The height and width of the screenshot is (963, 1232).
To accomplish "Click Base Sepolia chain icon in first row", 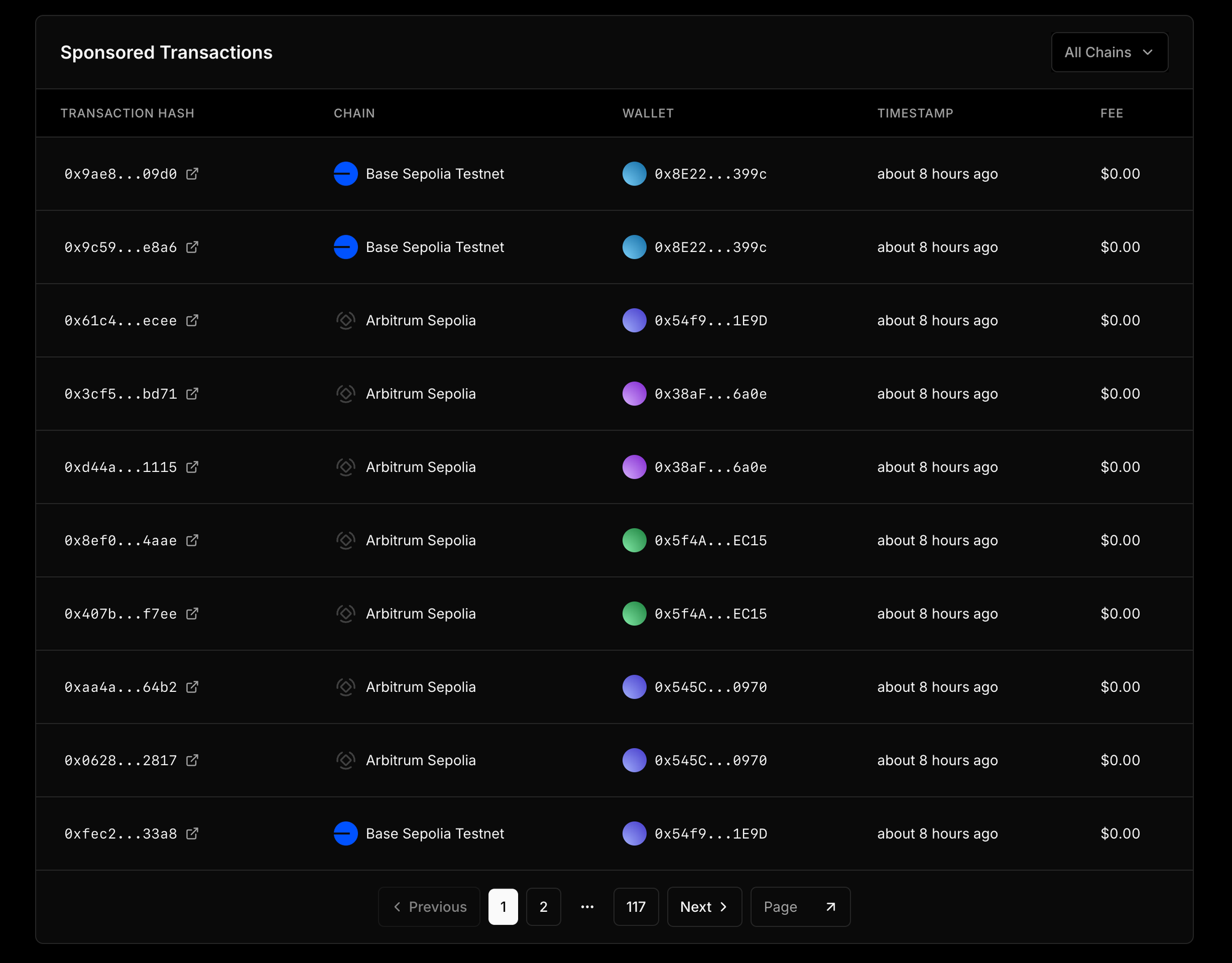I will tap(346, 174).
